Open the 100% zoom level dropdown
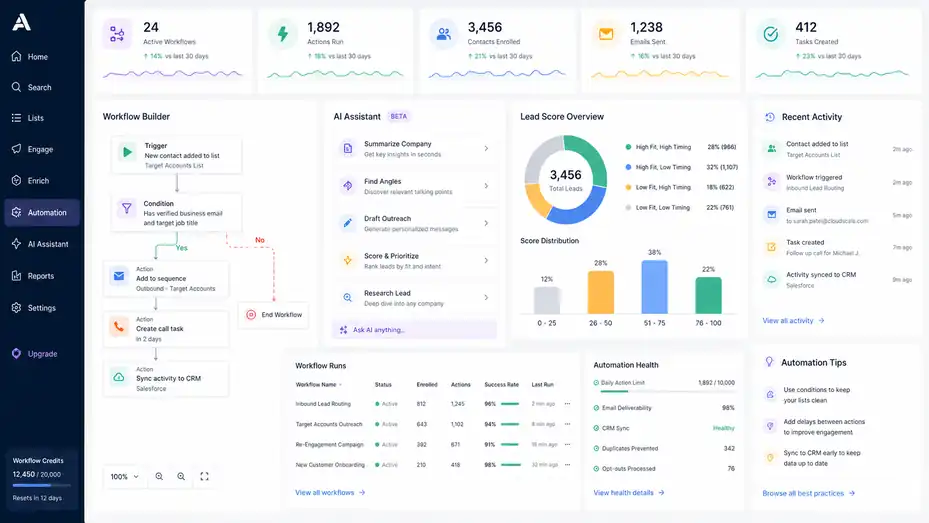929x523 pixels. tap(124, 476)
